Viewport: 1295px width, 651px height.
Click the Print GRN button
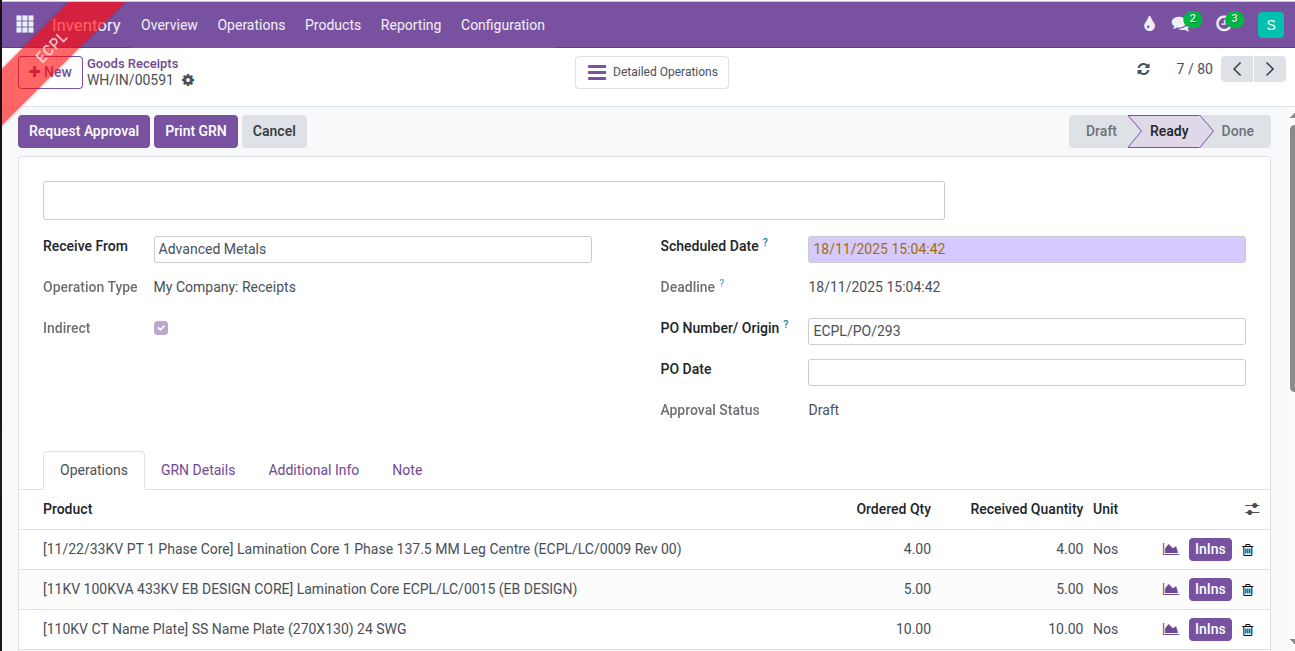196,131
